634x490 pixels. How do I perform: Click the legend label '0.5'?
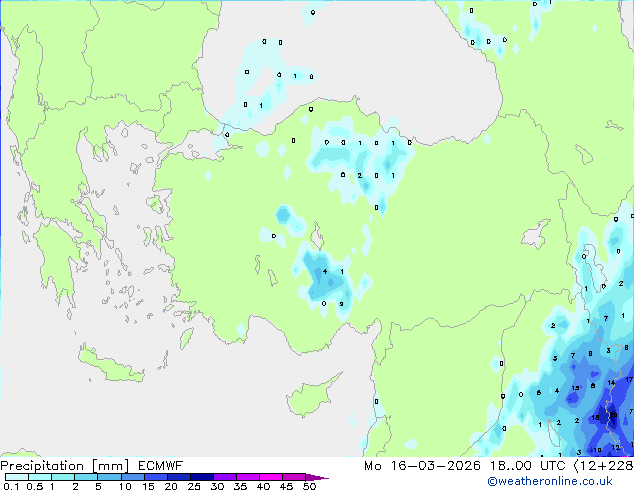click(x=34, y=486)
